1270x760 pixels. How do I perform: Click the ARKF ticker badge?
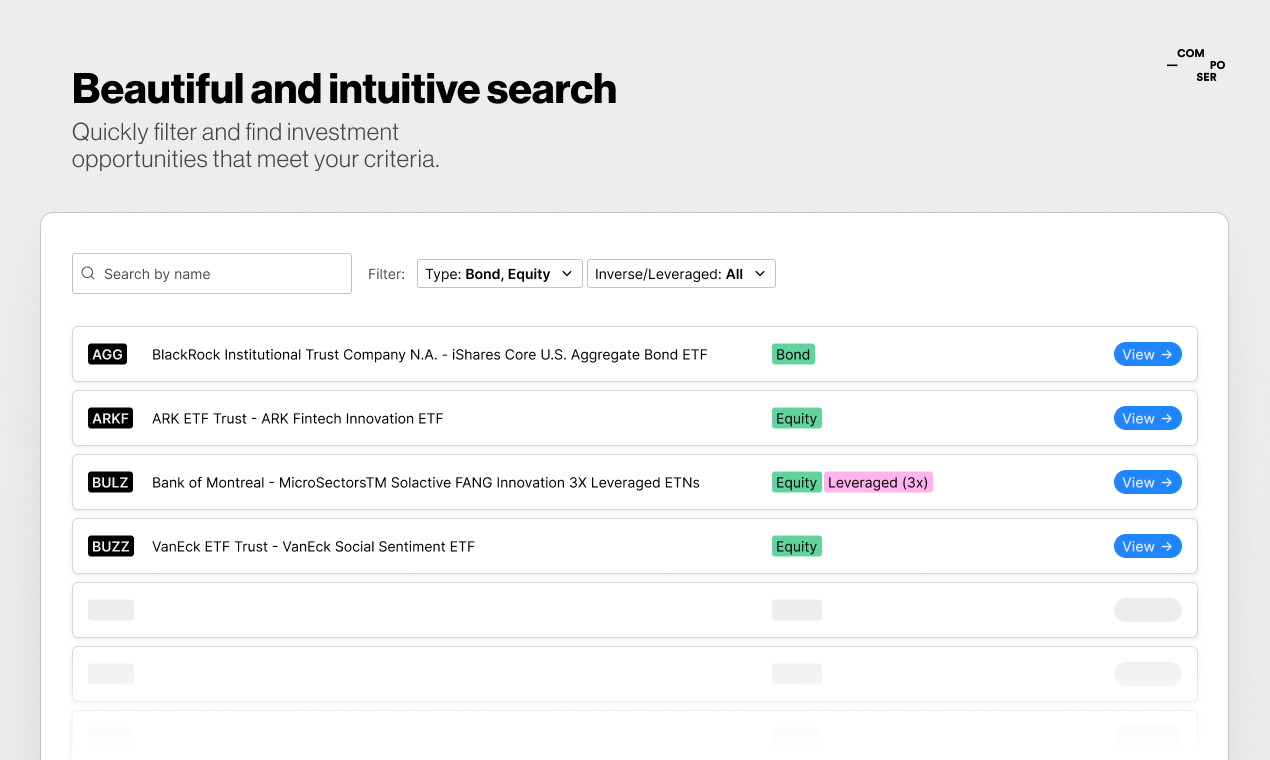click(110, 418)
